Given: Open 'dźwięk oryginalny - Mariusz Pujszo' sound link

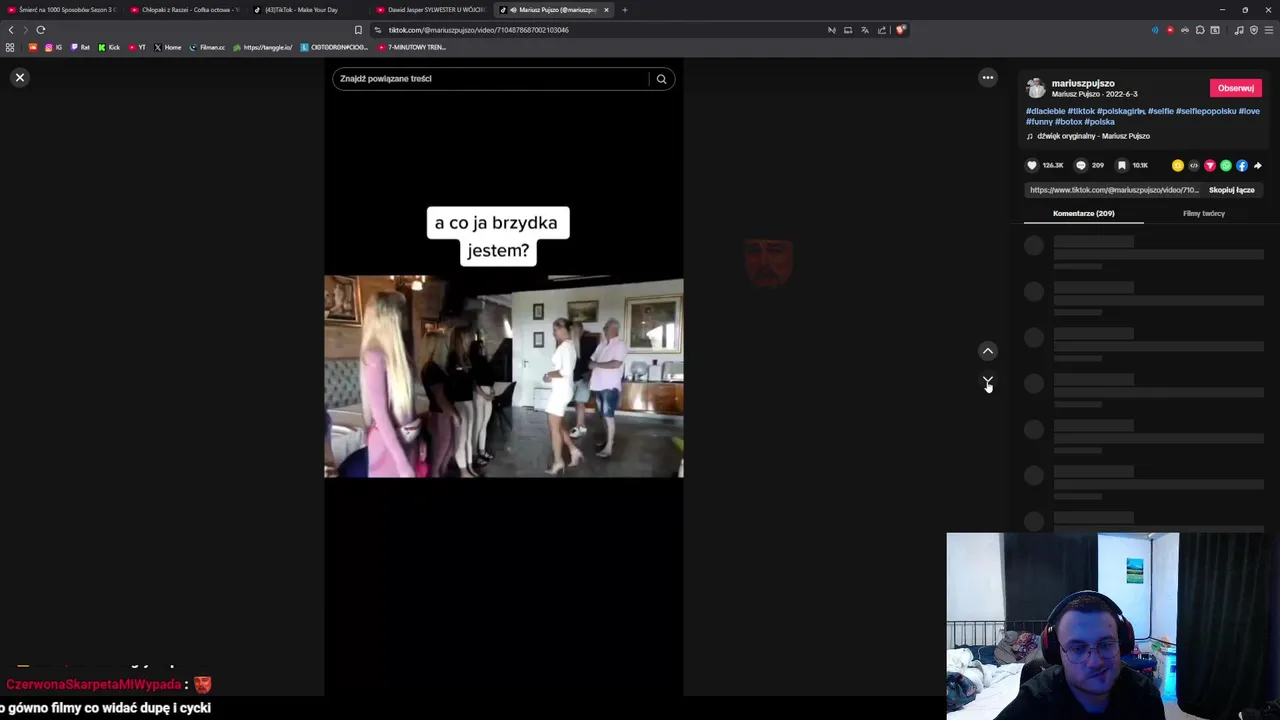Looking at the screenshot, I should tap(1093, 136).
